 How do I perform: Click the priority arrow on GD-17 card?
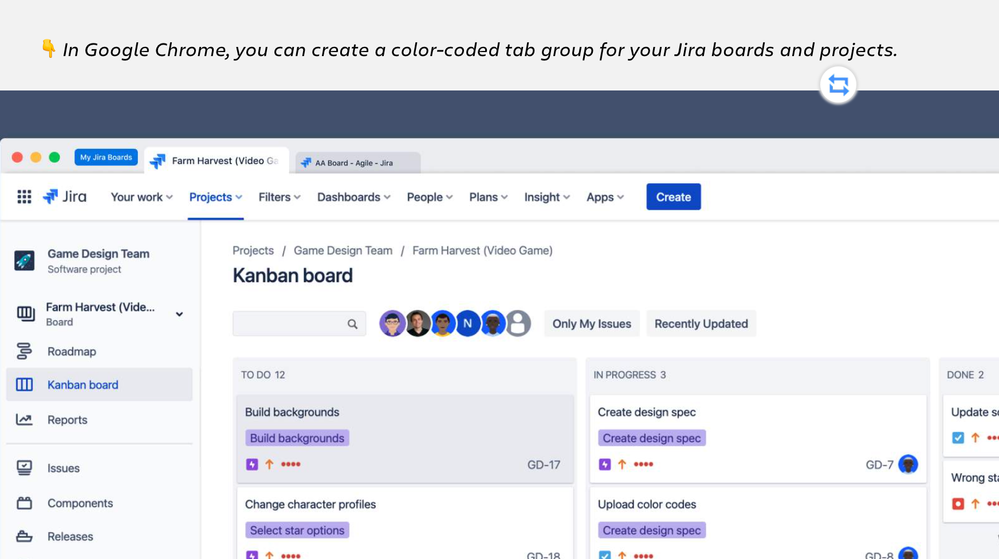coord(270,465)
